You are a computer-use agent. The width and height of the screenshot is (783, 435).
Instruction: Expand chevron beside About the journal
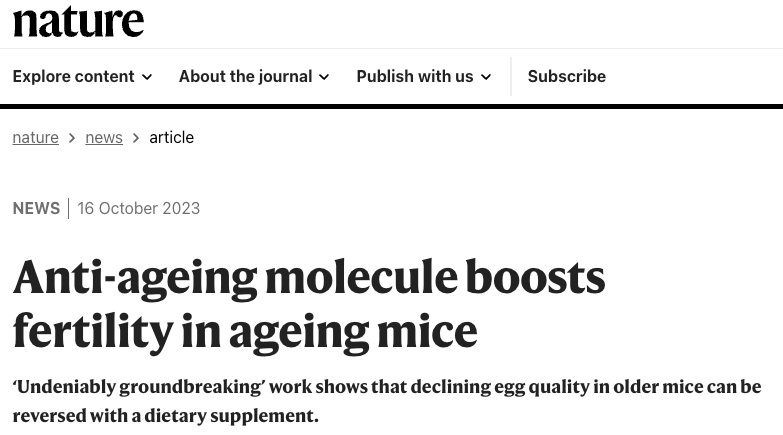coord(324,77)
